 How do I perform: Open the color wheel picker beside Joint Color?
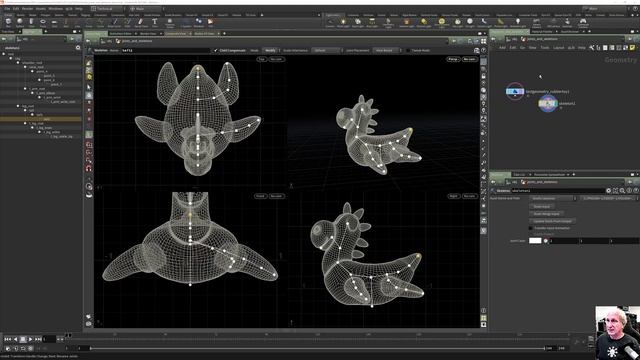[546, 241]
